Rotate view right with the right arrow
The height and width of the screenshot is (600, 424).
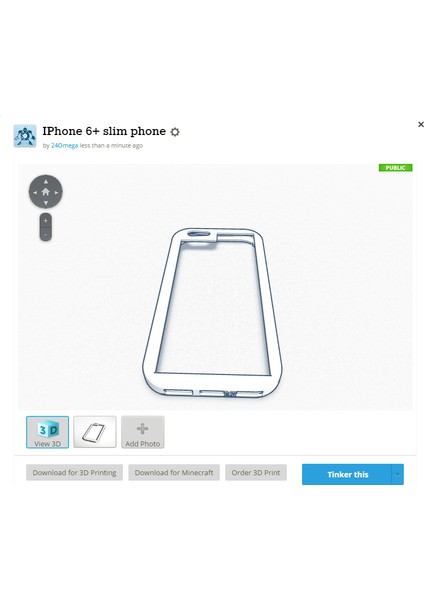tap(56, 192)
